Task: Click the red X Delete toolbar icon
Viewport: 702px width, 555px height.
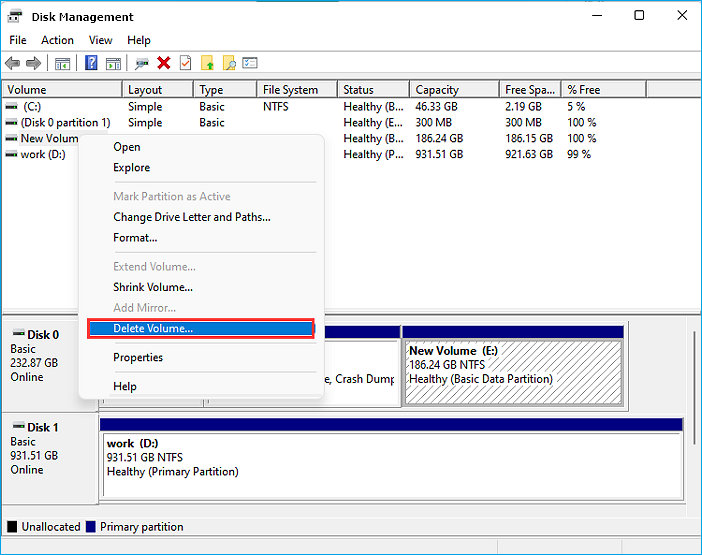Action: coord(163,63)
